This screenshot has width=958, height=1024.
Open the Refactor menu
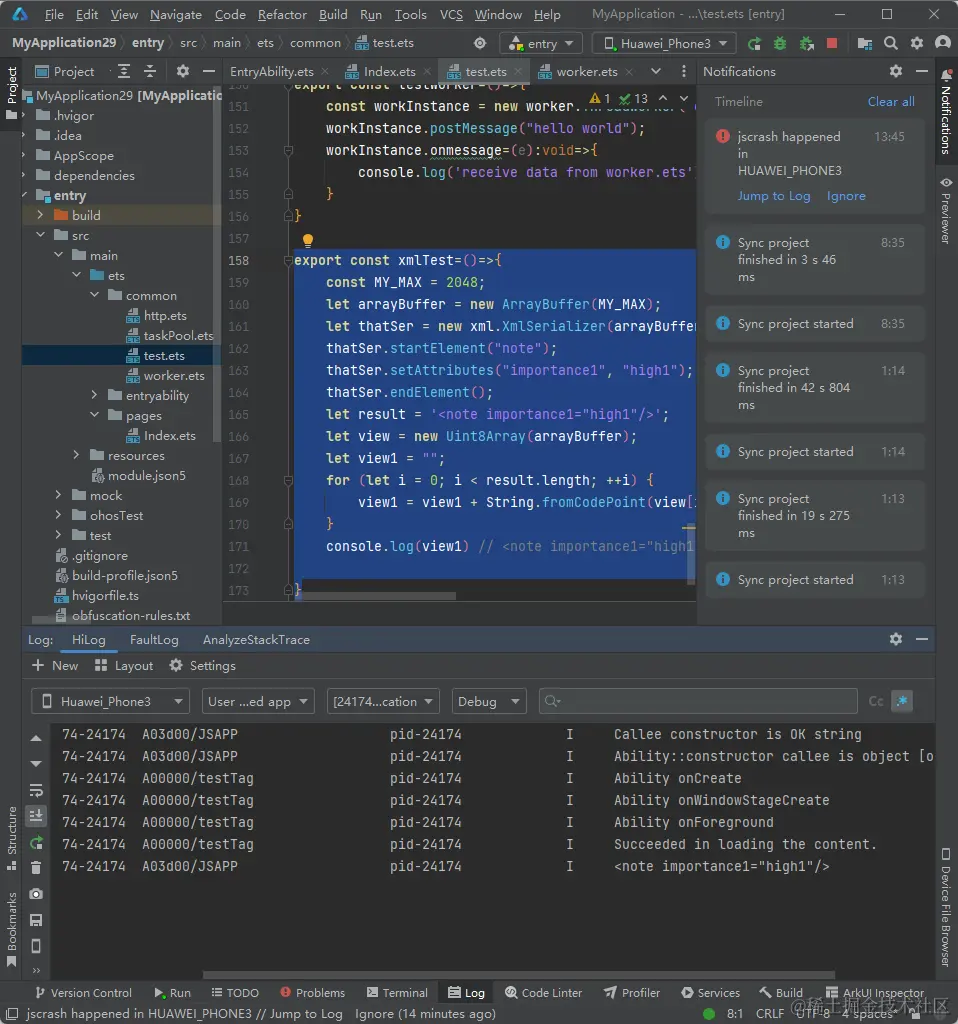[282, 15]
